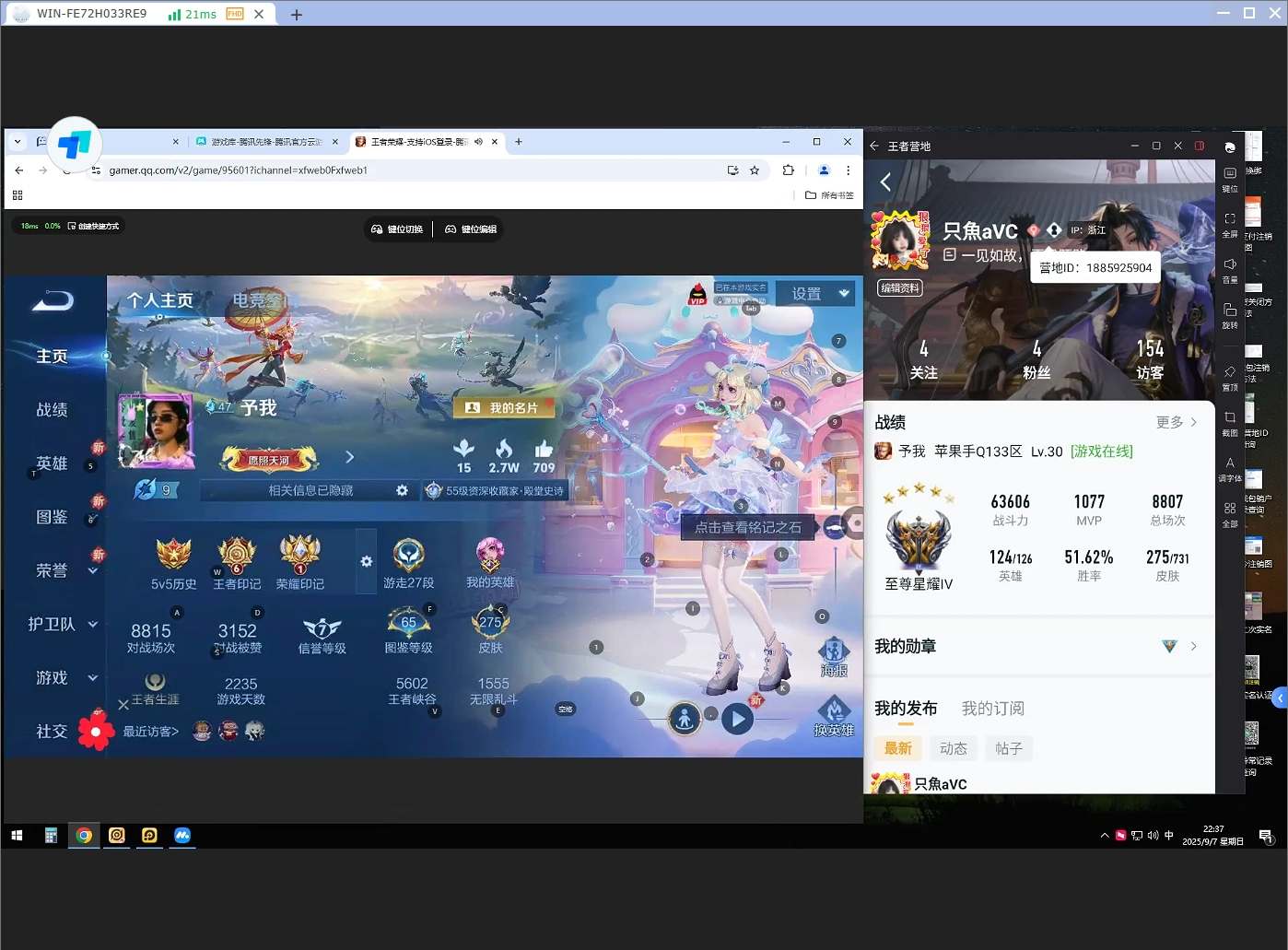Open the 音量 volume control
The image size is (1288, 950).
[1230, 270]
